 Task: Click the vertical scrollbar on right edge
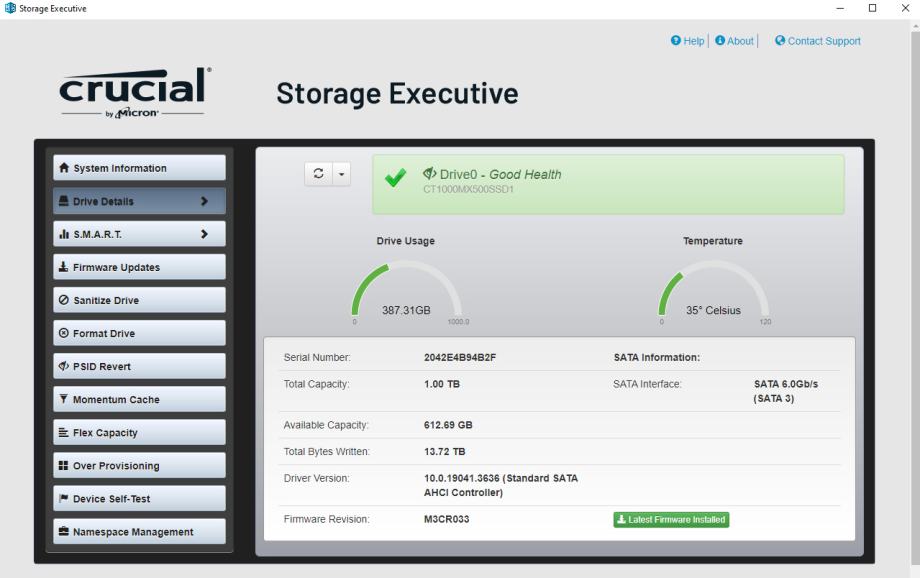point(915,298)
